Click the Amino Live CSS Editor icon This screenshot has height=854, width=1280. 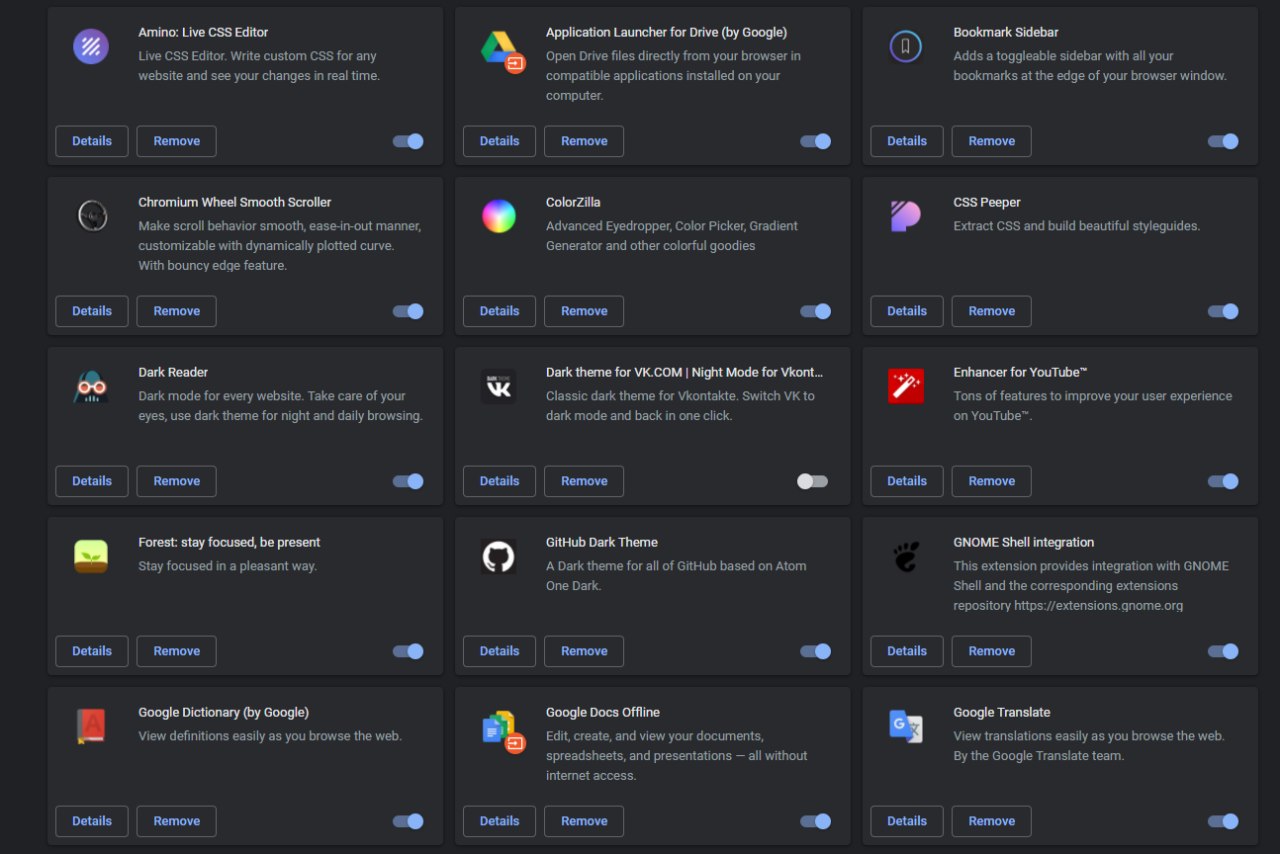pos(91,46)
